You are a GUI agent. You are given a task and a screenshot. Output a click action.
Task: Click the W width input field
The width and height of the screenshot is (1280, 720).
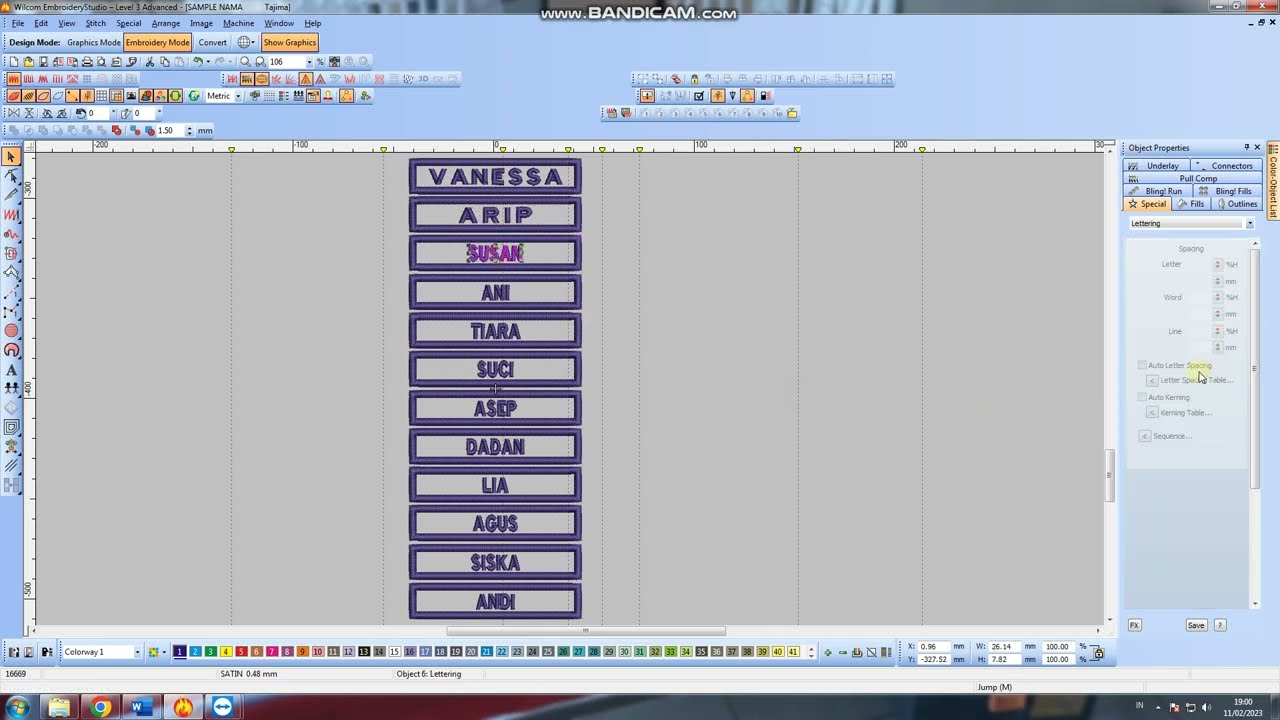tap(1004, 647)
